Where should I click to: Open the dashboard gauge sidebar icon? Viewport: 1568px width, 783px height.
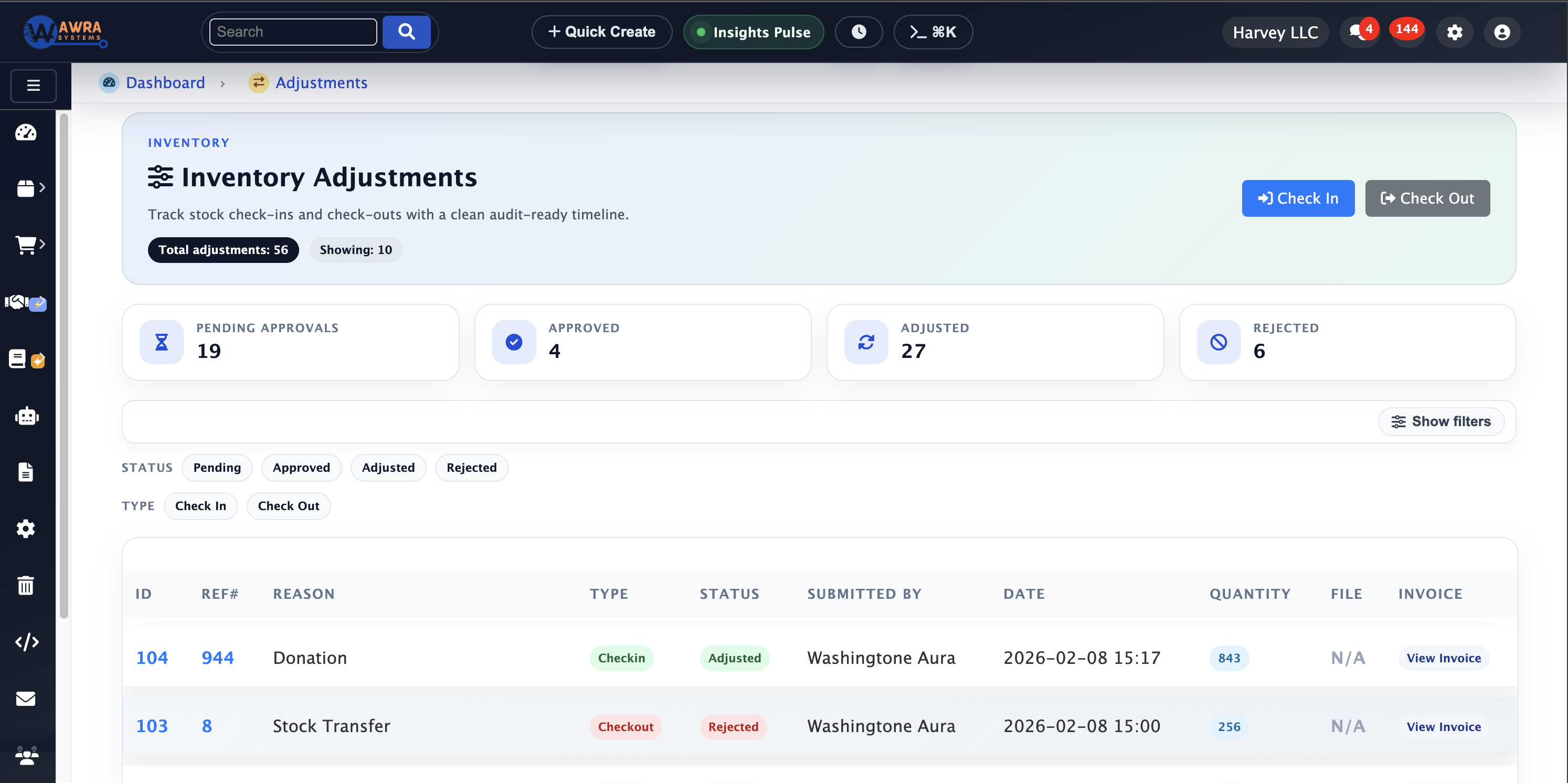pyautogui.click(x=26, y=133)
